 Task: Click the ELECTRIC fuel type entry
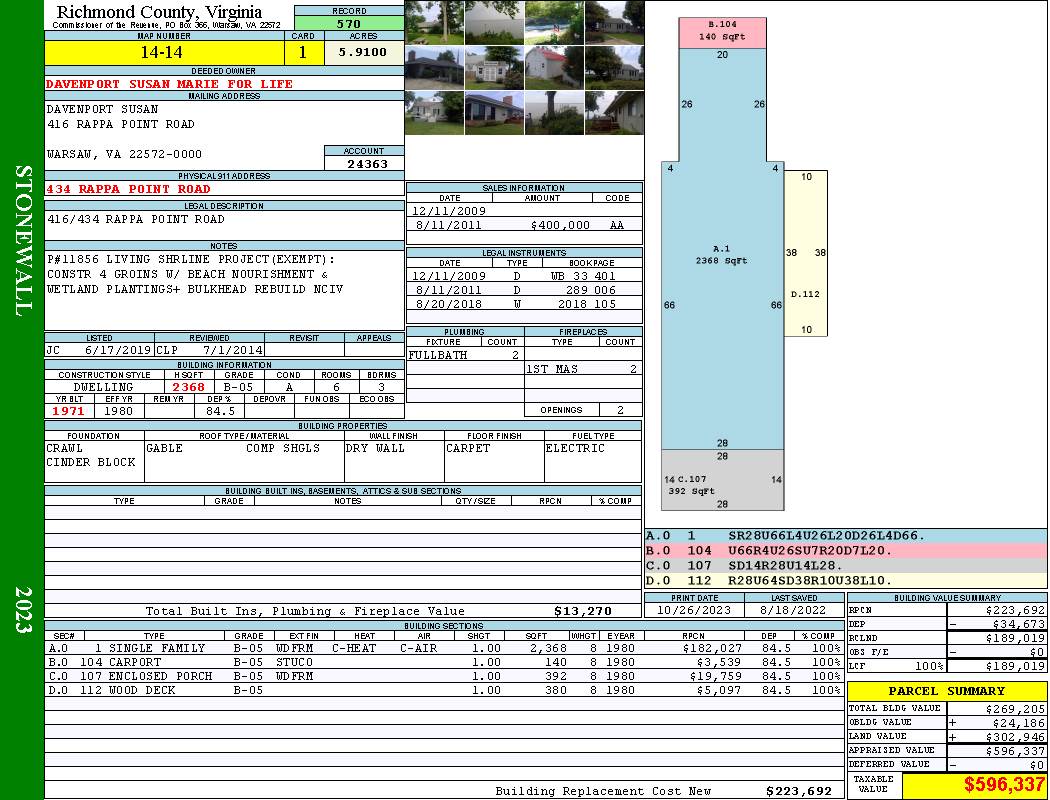575,449
